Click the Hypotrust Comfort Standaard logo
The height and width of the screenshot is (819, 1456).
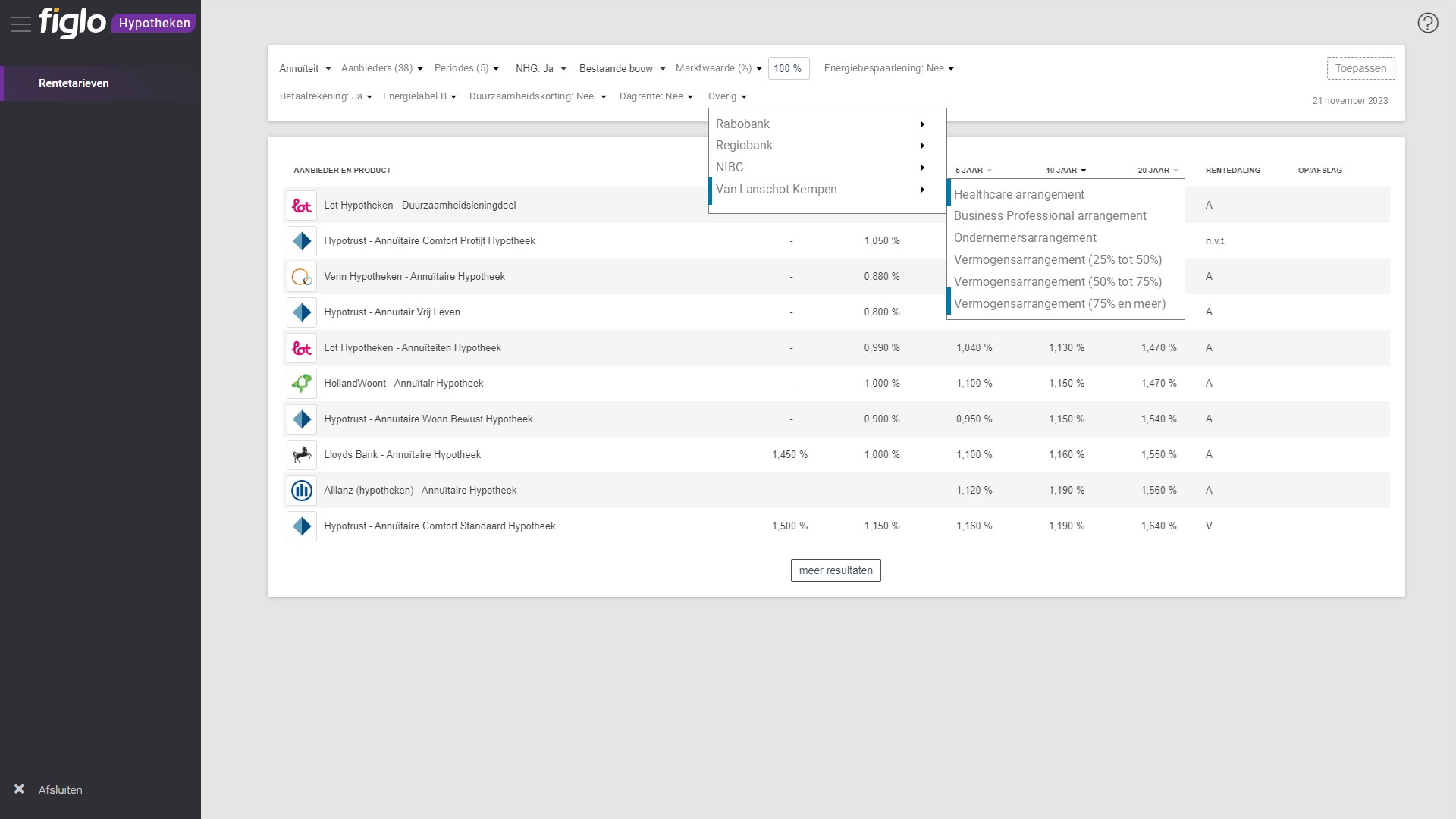pyautogui.click(x=302, y=526)
